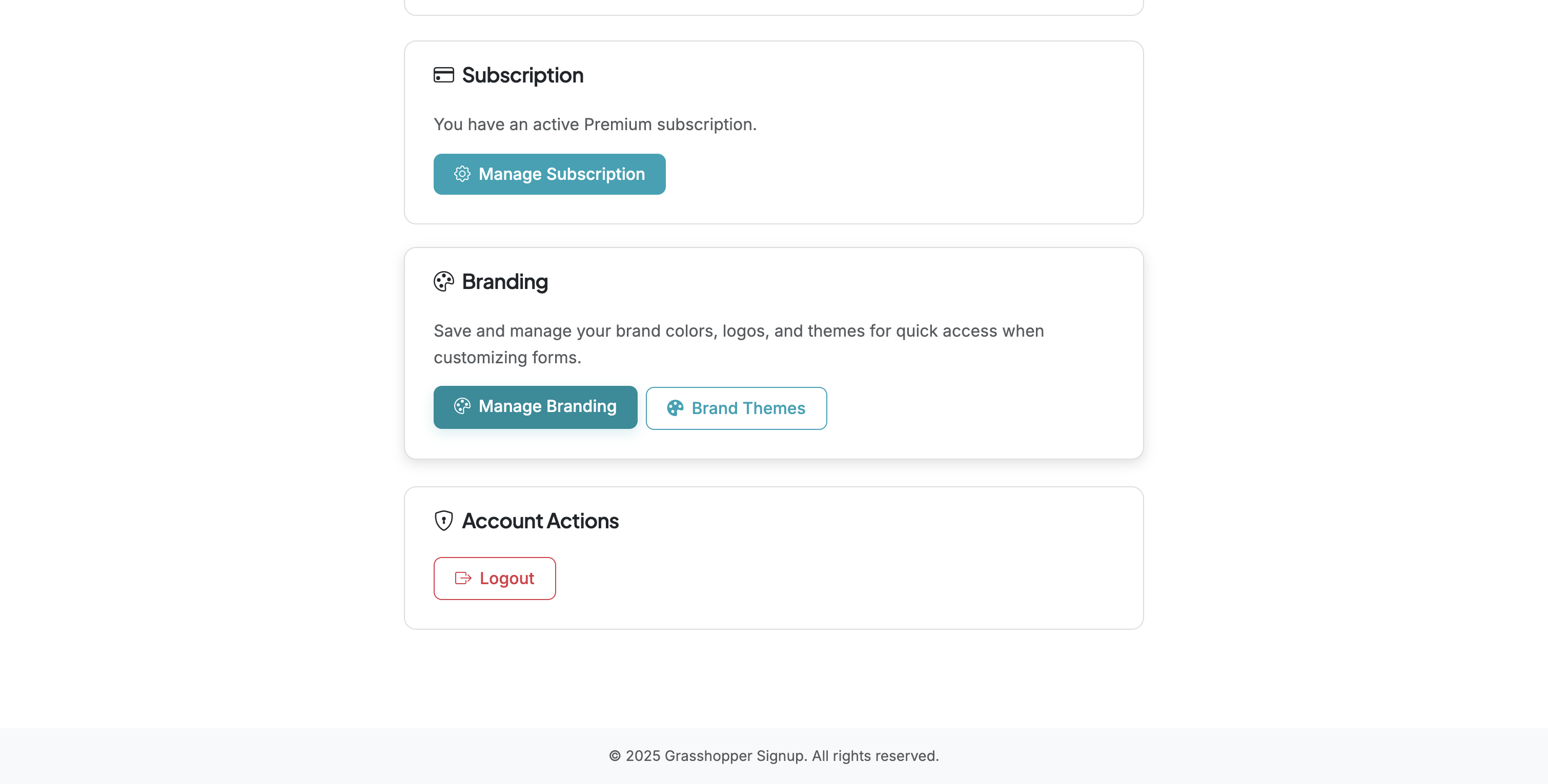The image size is (1548, 784).
Task: Click the Manage Branding button
Action: coord(535,407)
